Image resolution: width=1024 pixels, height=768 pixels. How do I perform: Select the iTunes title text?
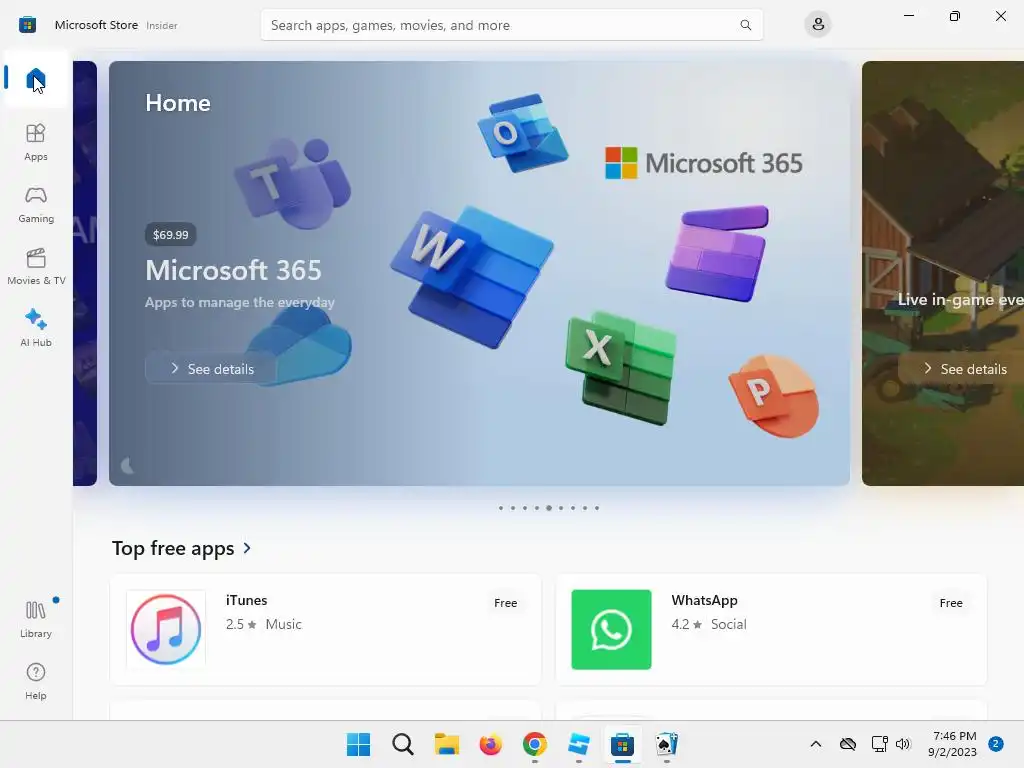246,600
